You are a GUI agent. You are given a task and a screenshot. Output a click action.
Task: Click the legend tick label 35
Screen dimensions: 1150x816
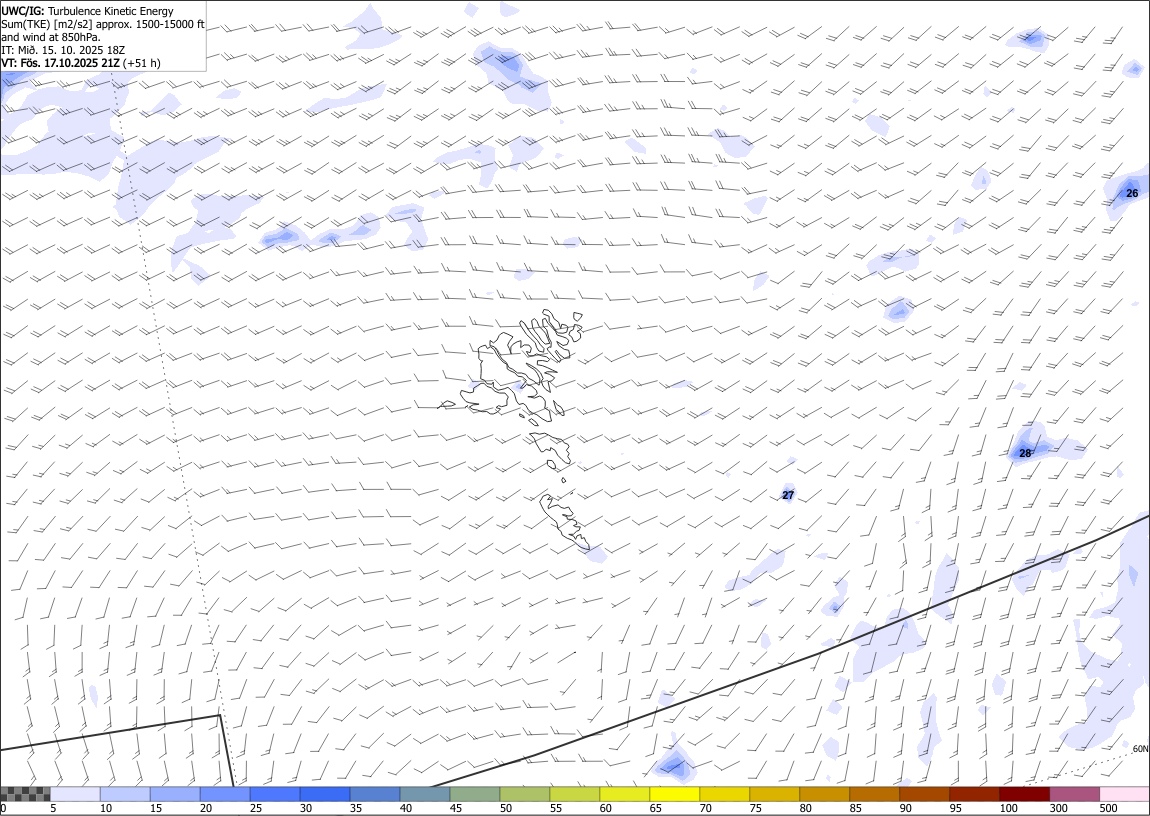[x=356, y=809]
